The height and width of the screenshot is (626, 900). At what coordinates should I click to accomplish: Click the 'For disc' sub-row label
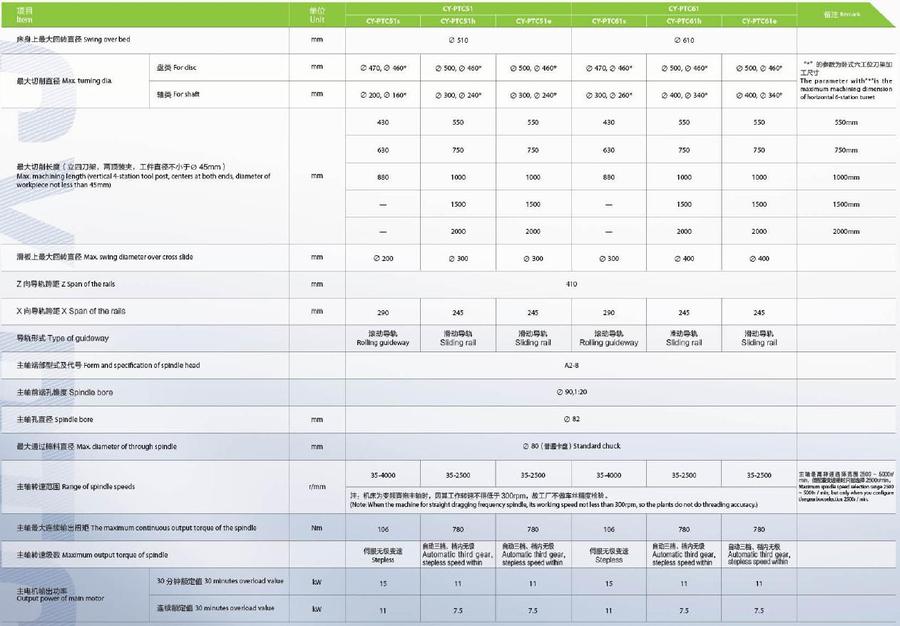coord(176,67)
